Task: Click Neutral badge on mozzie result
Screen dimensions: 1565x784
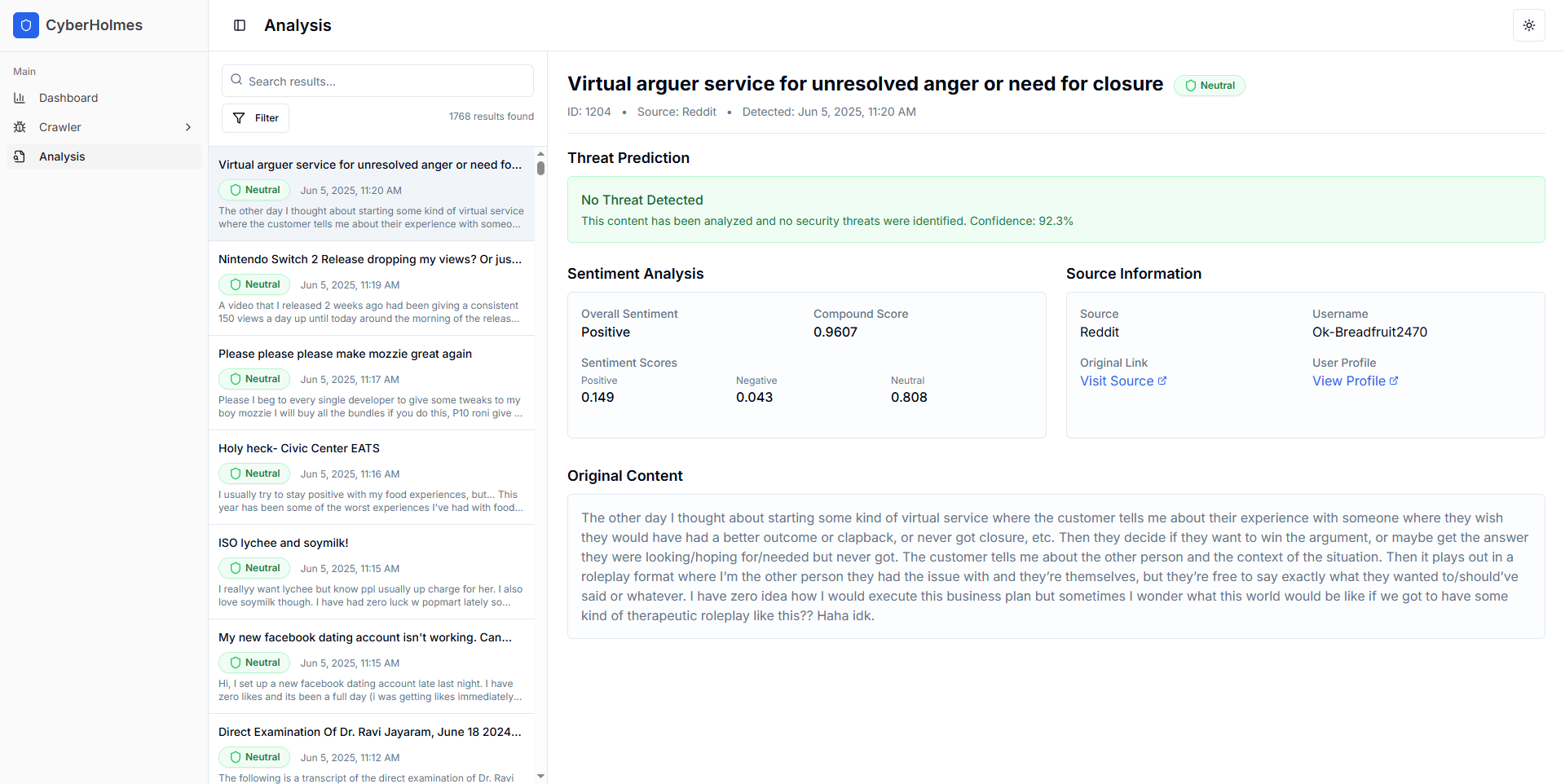Action: point(254,379)
